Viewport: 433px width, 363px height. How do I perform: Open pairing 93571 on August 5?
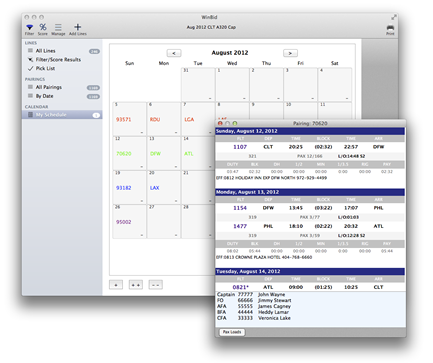123,119
